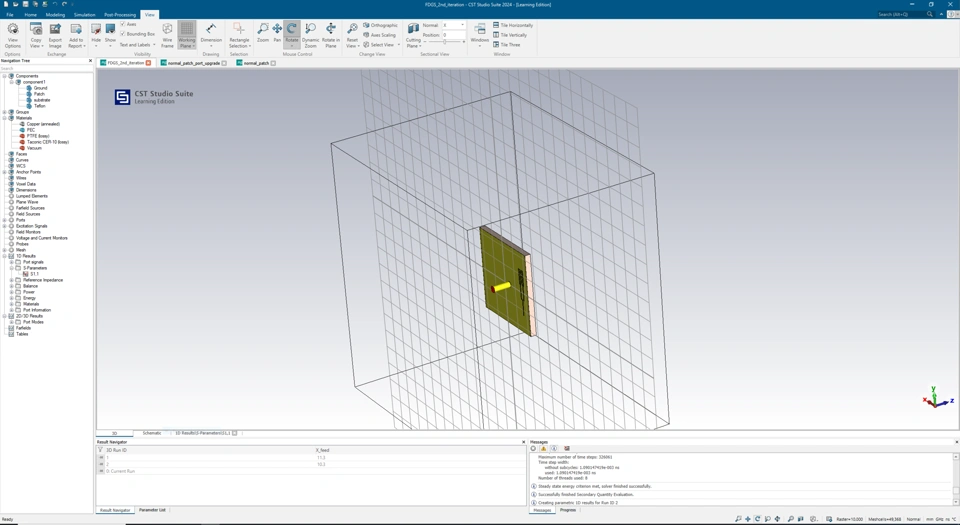
Task: Click the save icon in title bar
Action: 26,4
